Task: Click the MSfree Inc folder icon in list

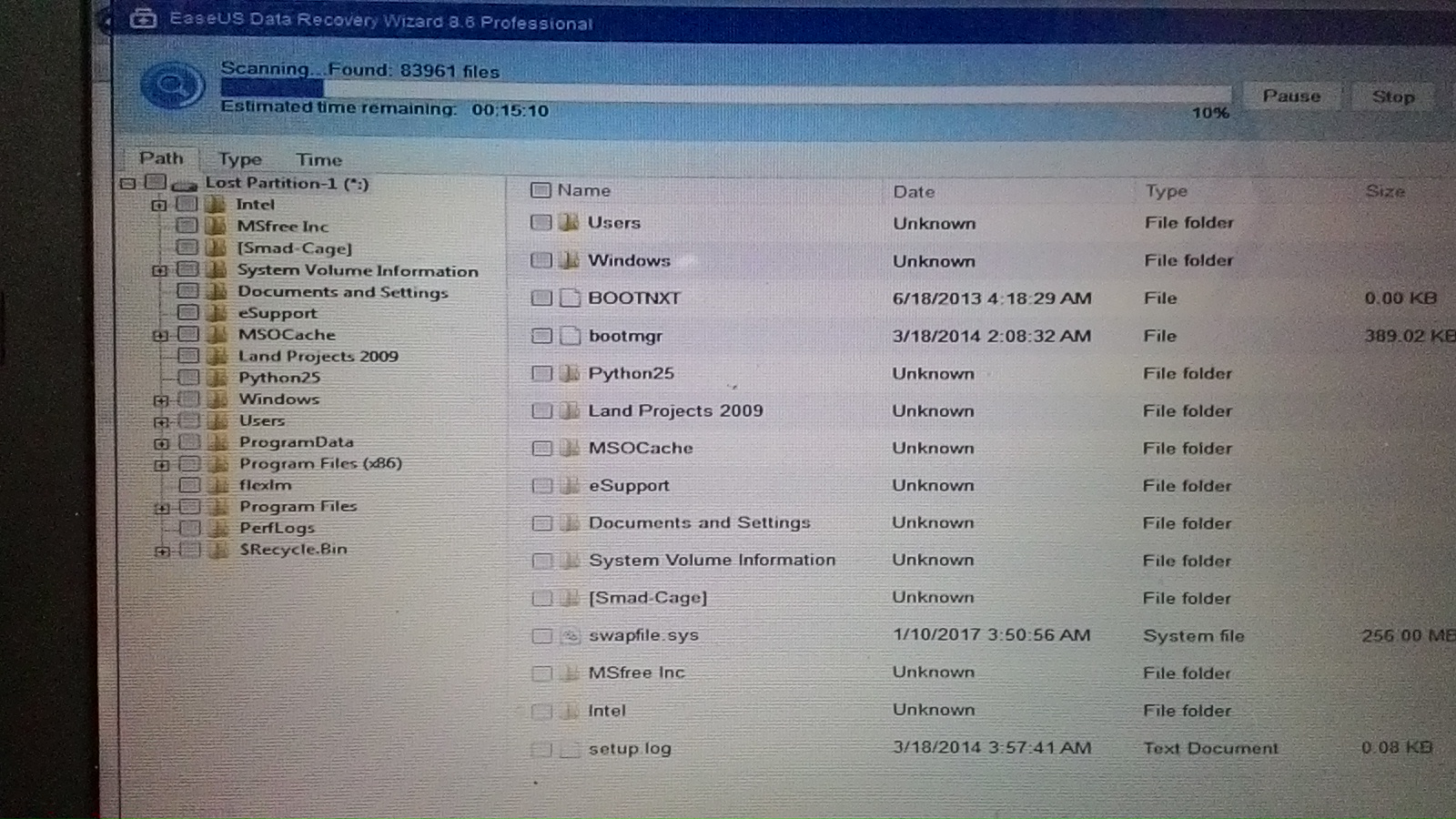Action: 570,673
